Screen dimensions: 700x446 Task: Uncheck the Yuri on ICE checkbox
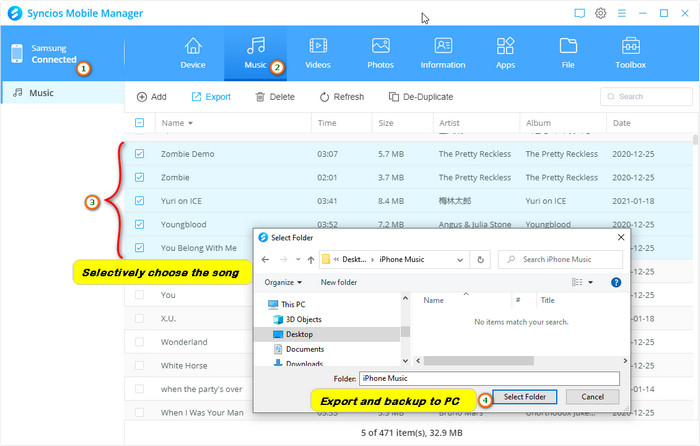tap(139, 200)
